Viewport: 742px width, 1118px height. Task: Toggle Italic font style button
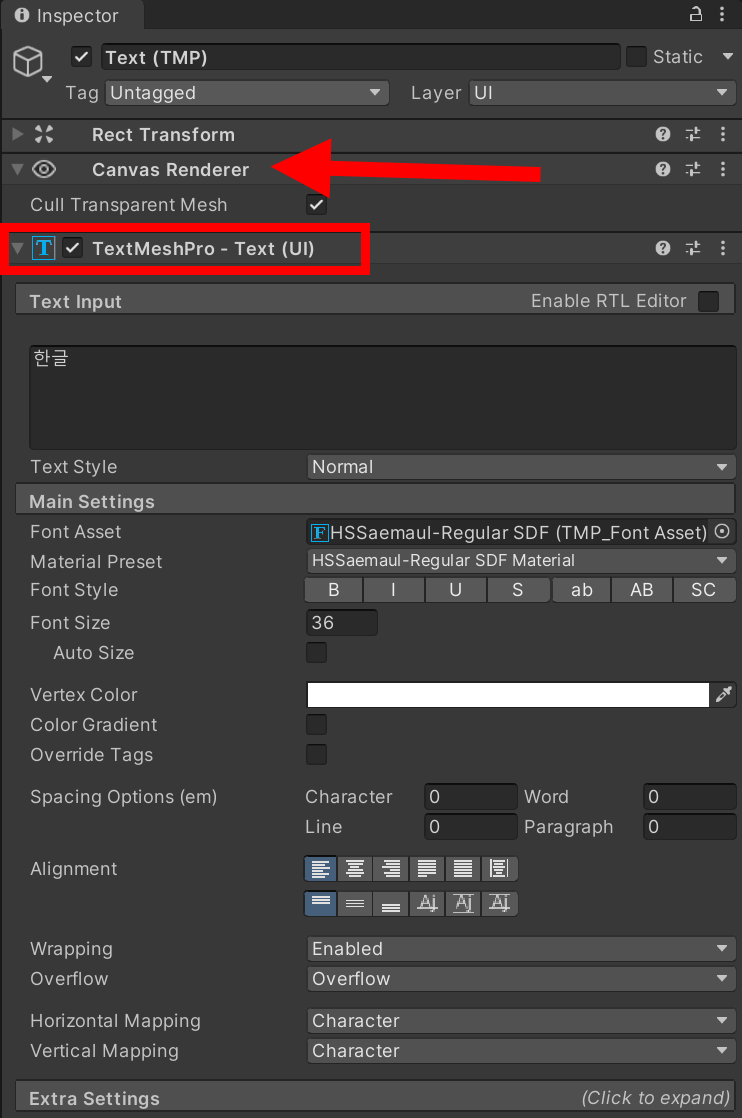[x=393, y=590]
